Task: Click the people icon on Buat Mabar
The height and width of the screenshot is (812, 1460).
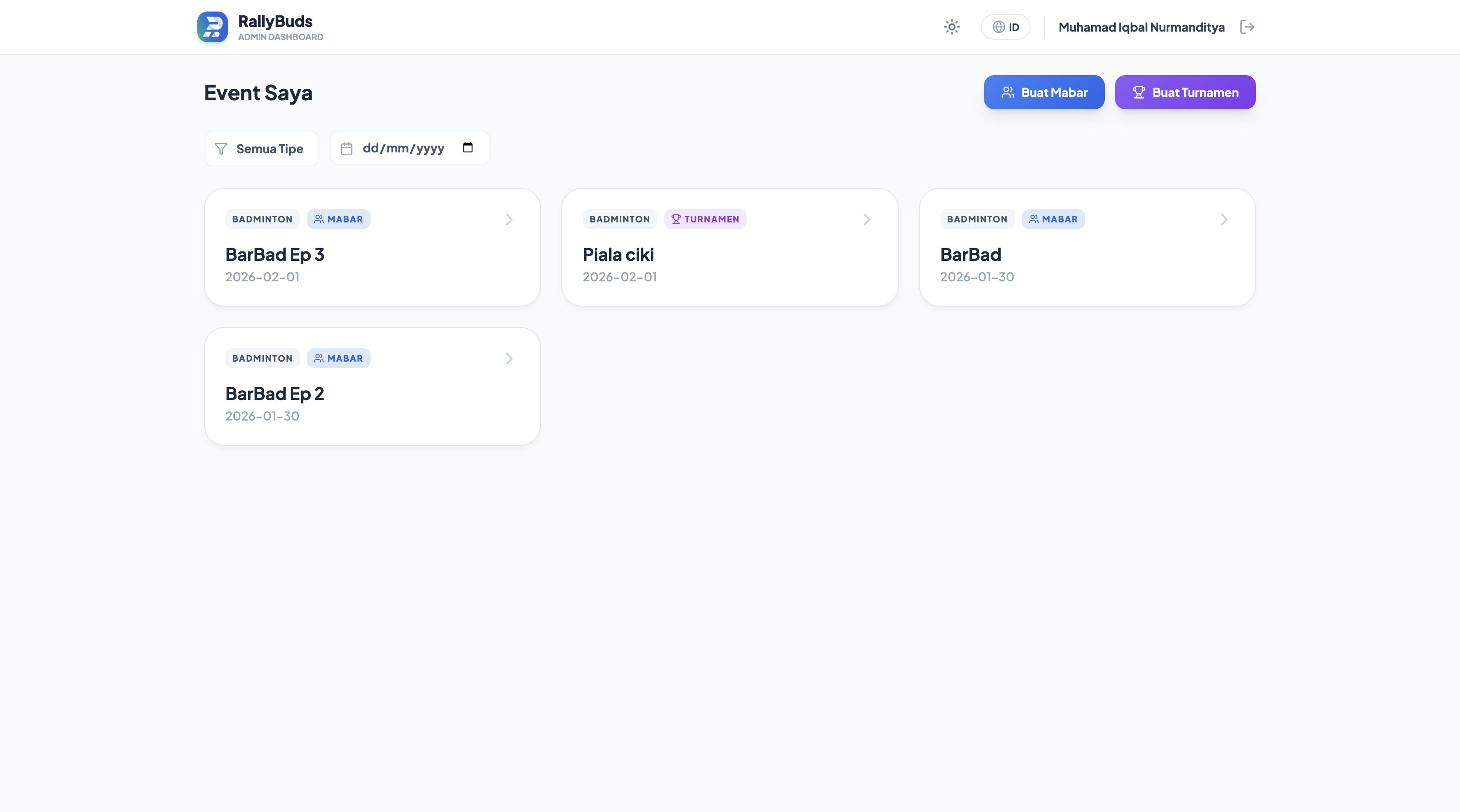Action: pos(1008,92)
